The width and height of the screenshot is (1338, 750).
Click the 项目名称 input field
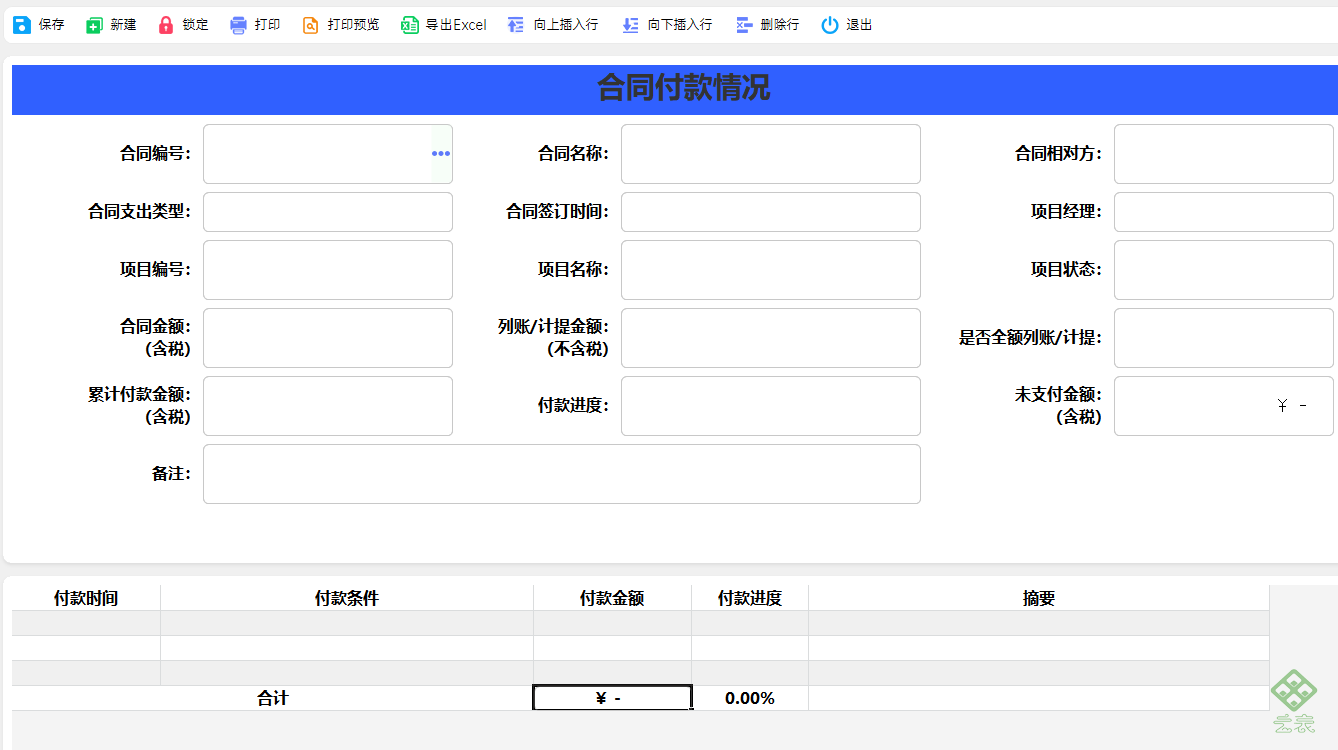[x=771, y=270]
